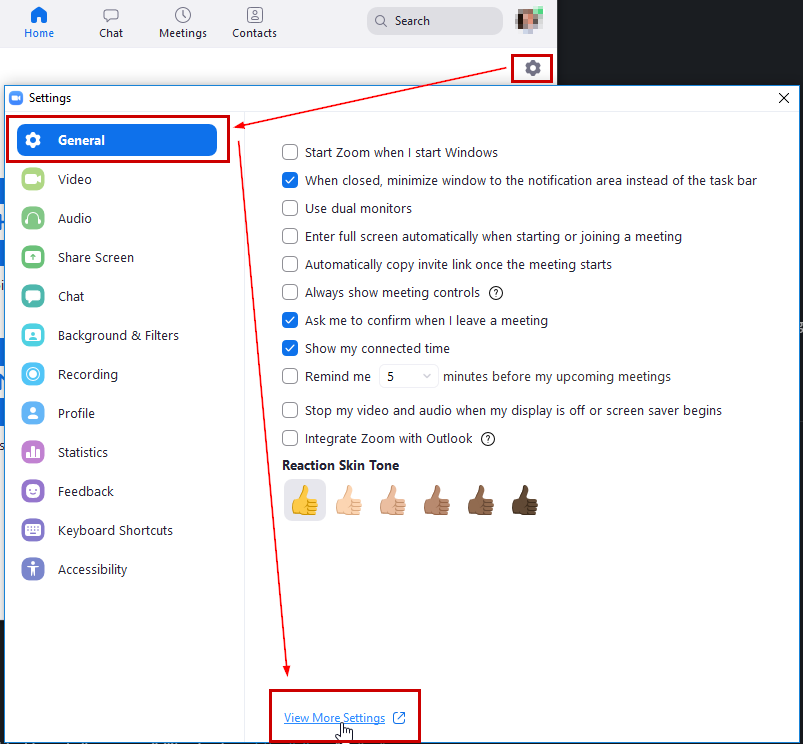The height and width of the screenshot is (744, 803).
Task: Click the Zoom logo in Settings title bar
Action: [x=16, y=98]
